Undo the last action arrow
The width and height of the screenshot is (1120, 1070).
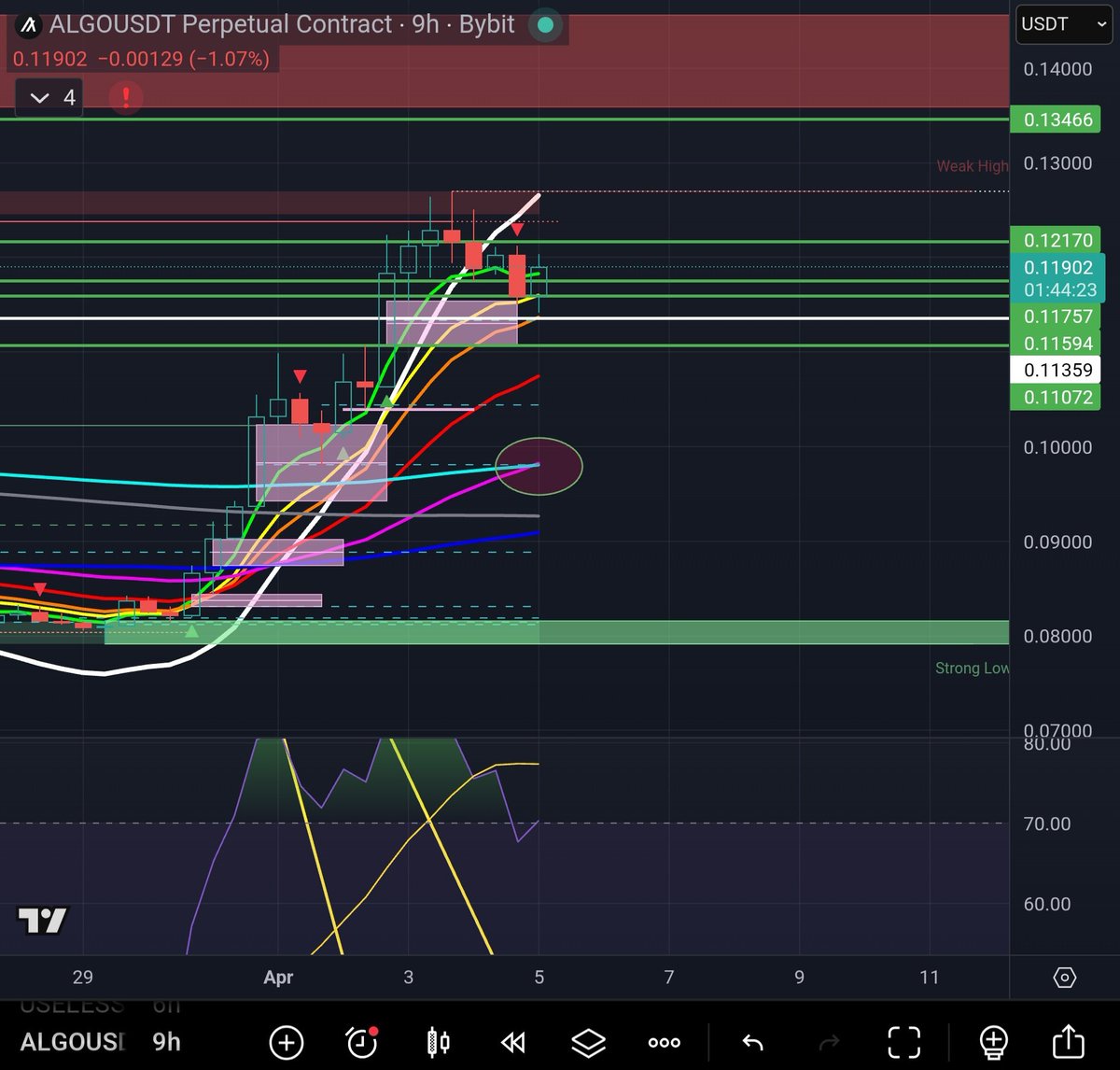752,1042
